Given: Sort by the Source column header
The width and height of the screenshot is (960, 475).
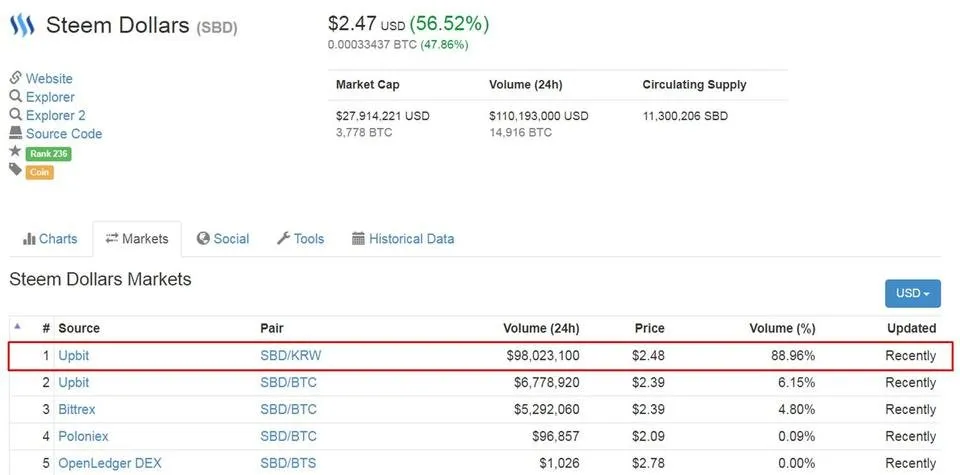Looking at the screenshot, I should point(79,328).
